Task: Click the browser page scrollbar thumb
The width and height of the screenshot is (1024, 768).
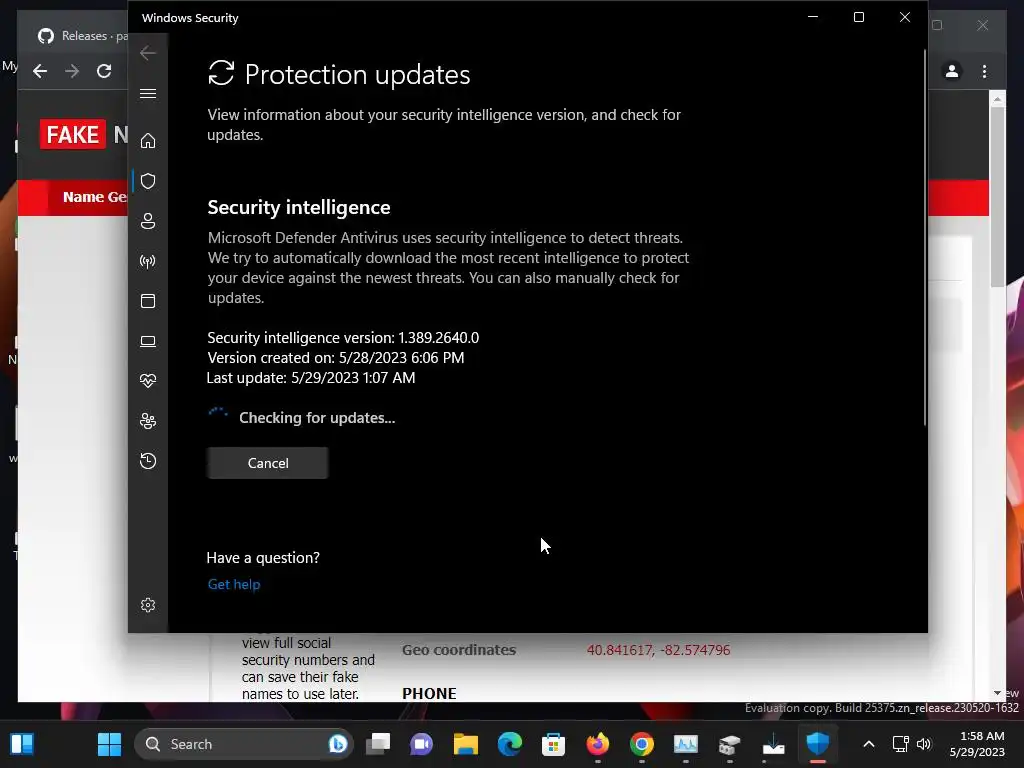Action: (x=997, y=196)
